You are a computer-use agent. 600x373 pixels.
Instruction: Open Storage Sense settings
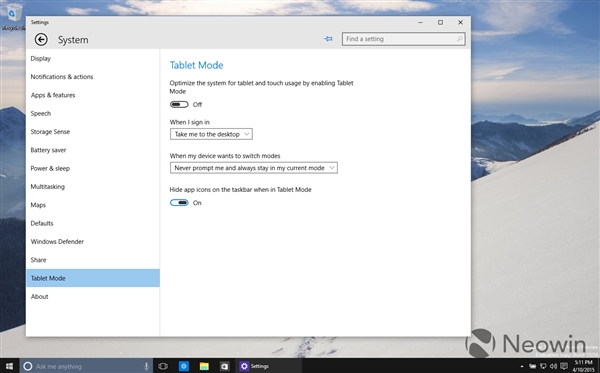[x=93, y=132]
